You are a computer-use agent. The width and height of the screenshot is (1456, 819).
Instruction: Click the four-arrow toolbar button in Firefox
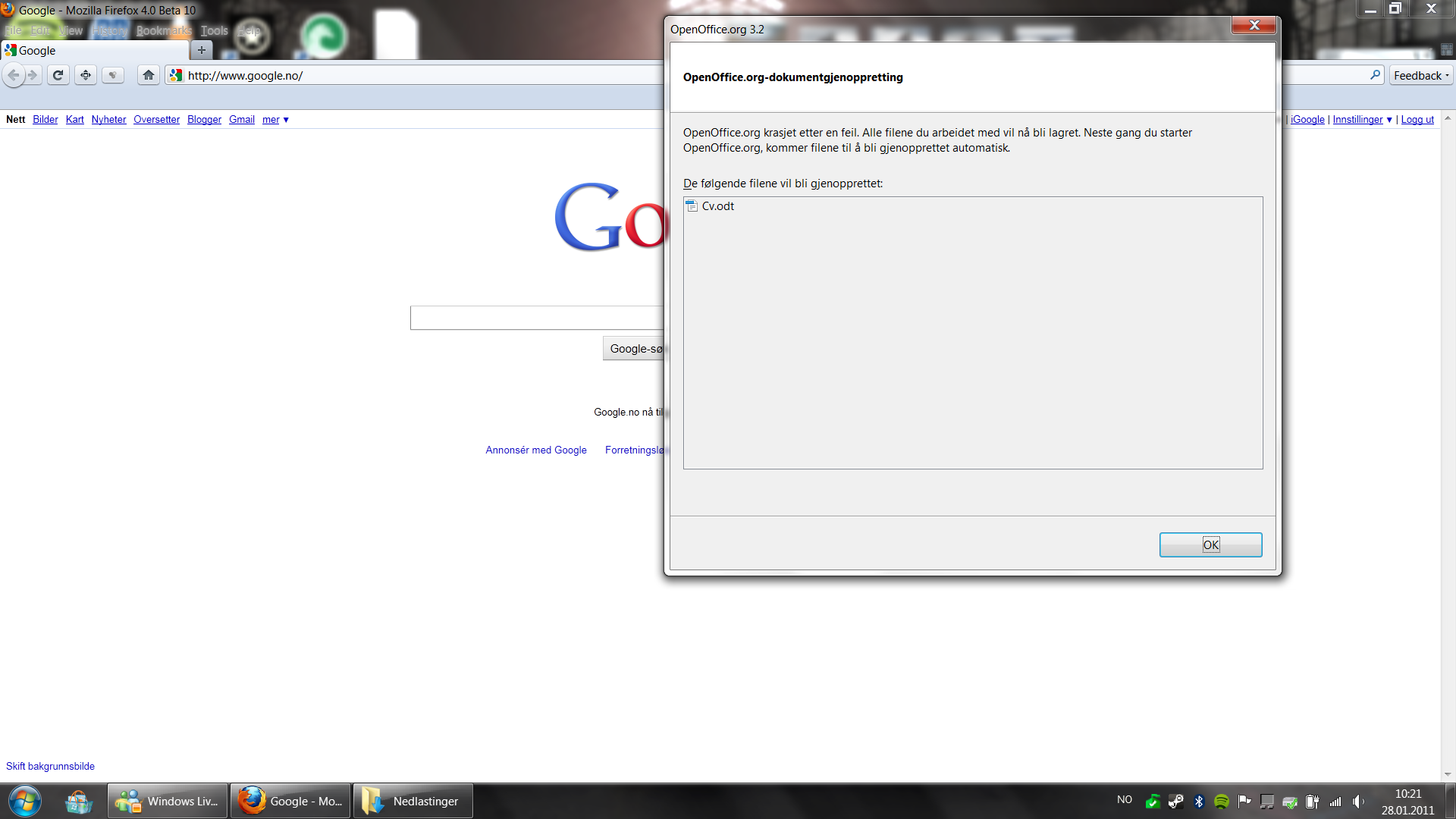coord(86,75)
